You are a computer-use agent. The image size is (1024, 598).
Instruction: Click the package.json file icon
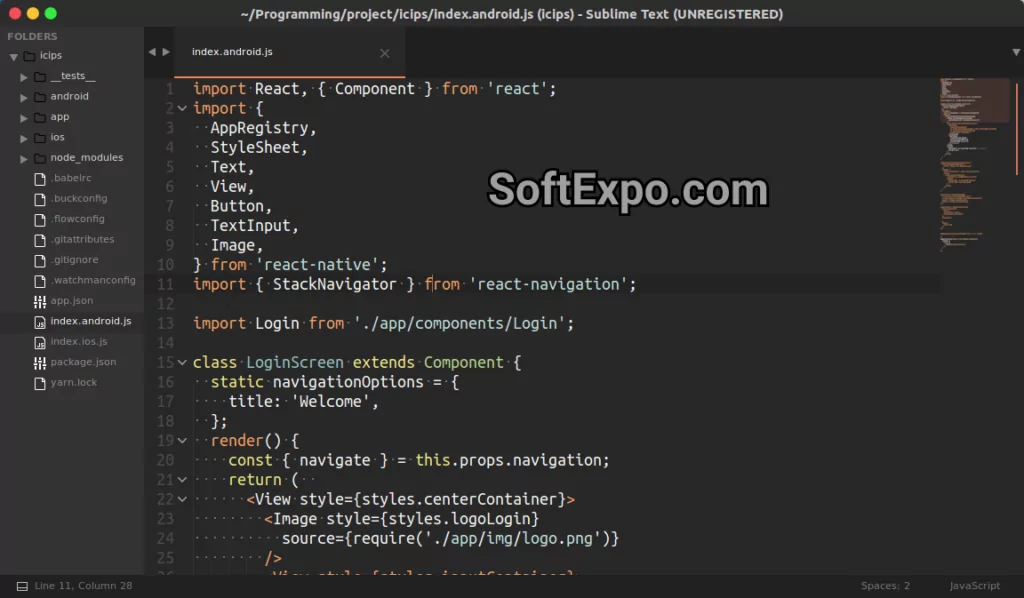[x=39, y=362]
